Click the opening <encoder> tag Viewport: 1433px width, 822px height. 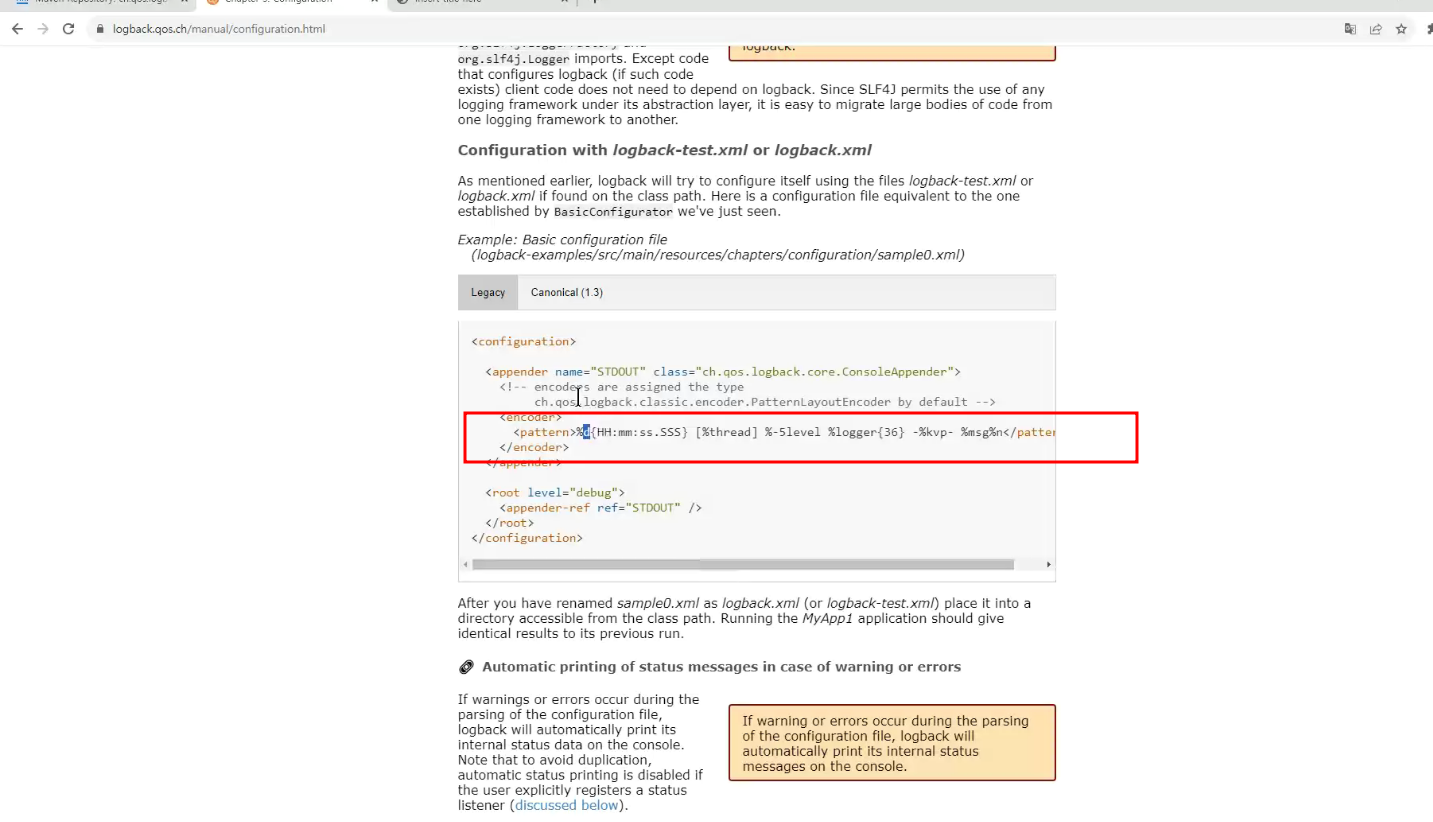click(x=531, y=417)
